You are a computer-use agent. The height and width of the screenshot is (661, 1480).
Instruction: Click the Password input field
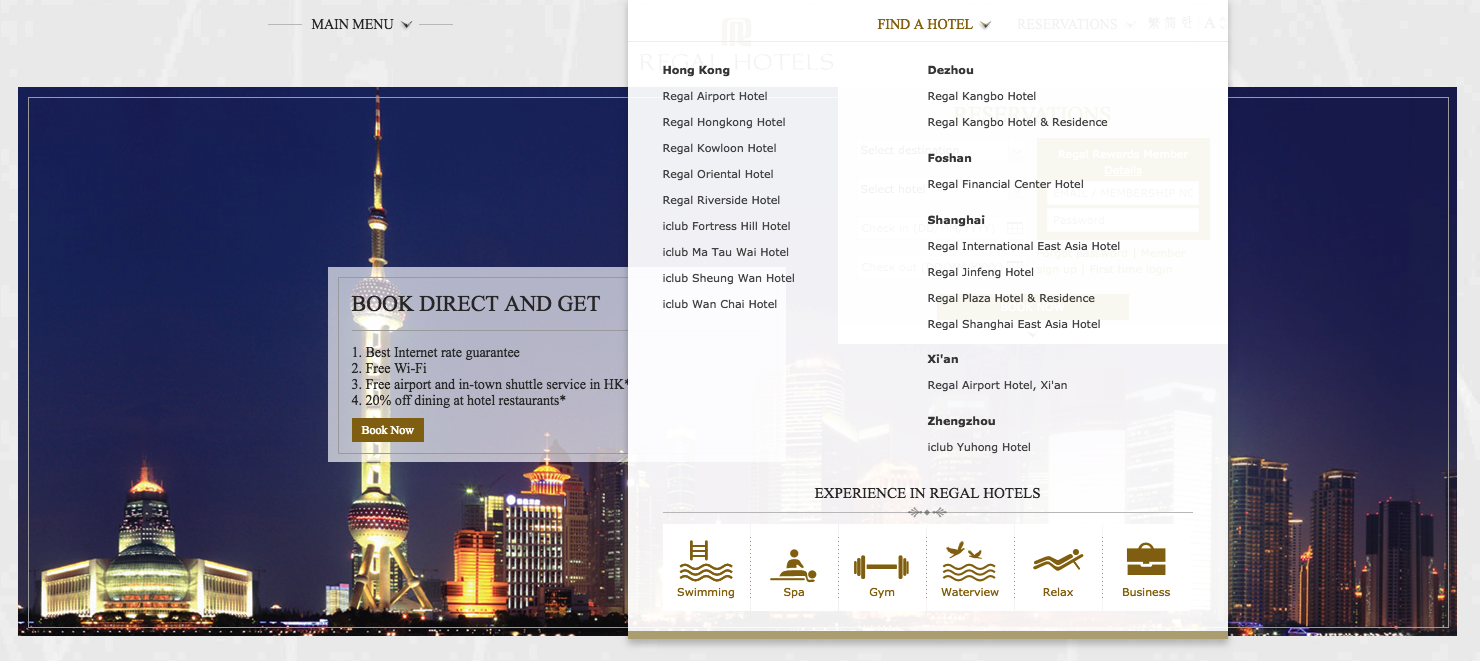1124,220
